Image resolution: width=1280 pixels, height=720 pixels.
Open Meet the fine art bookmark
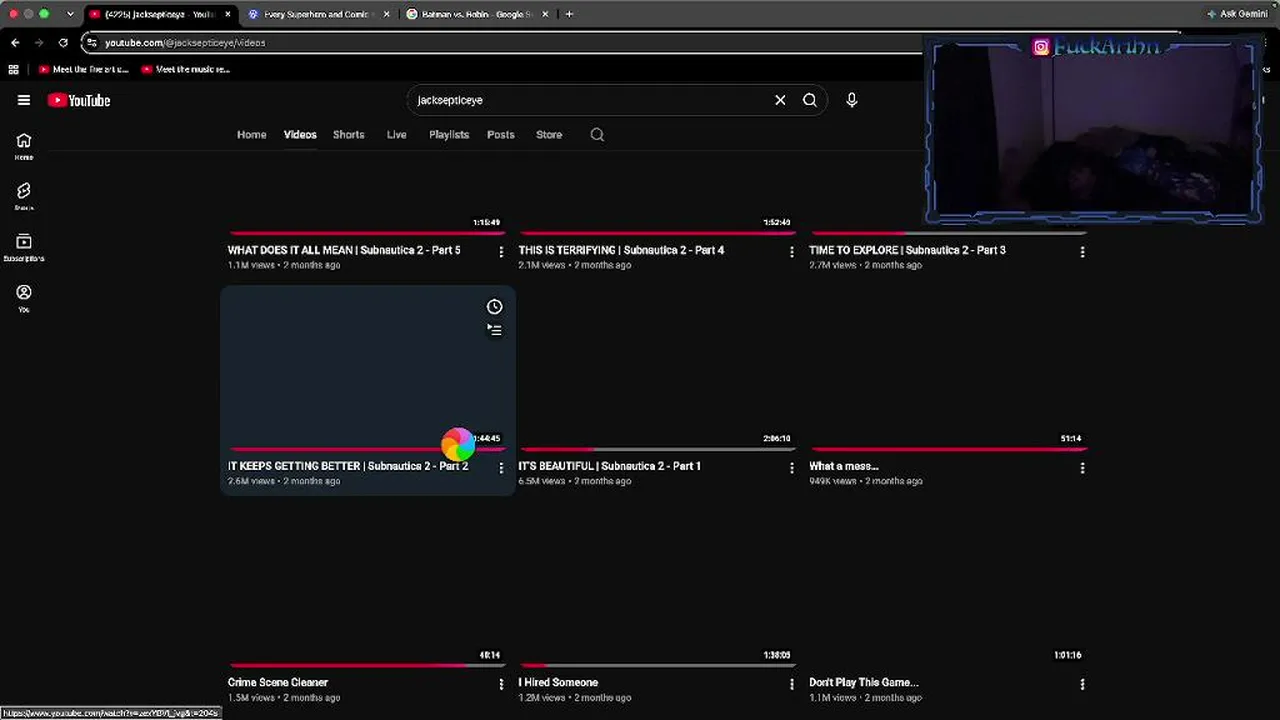pos(84,70)
